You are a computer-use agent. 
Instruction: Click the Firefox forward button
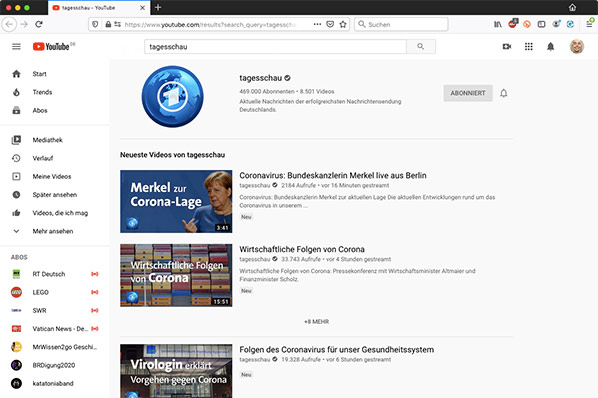pyautogui.click(x=24, y=24)
